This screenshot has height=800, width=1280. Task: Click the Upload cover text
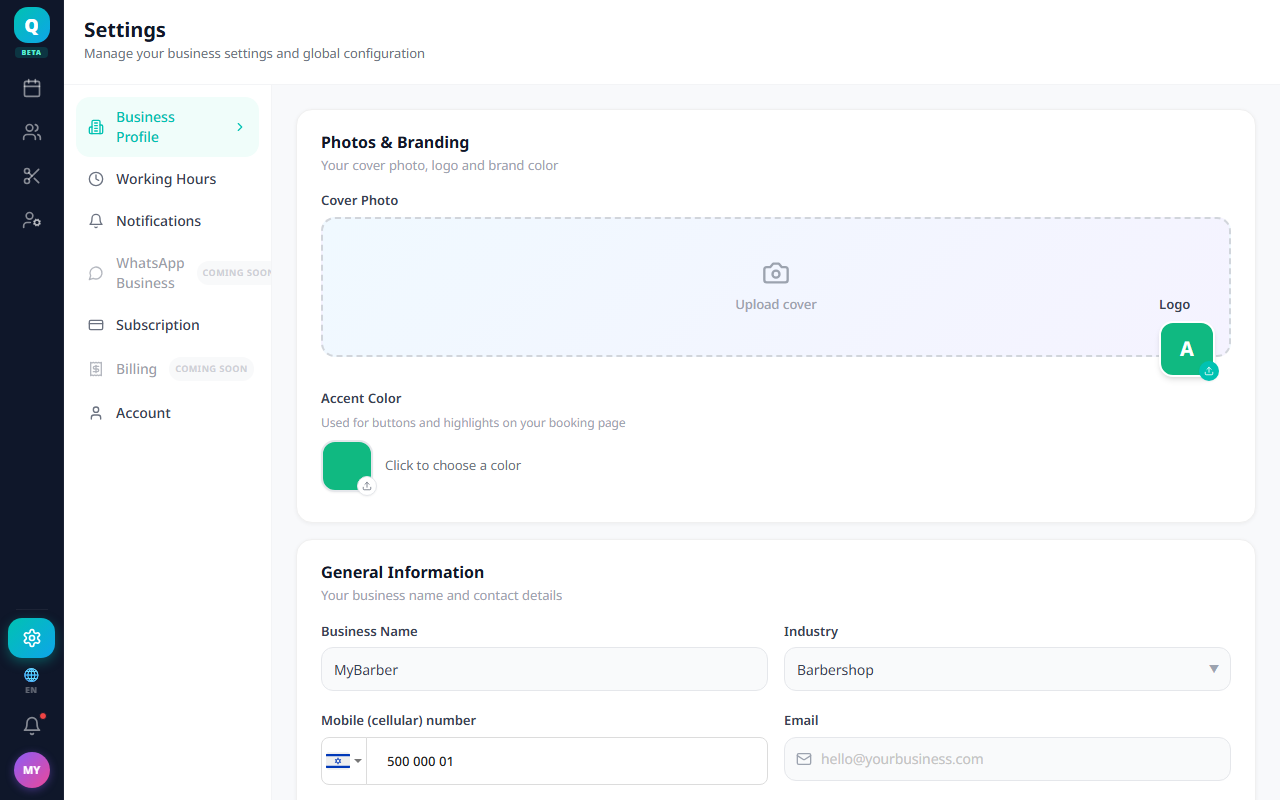[x=776, y=304]
